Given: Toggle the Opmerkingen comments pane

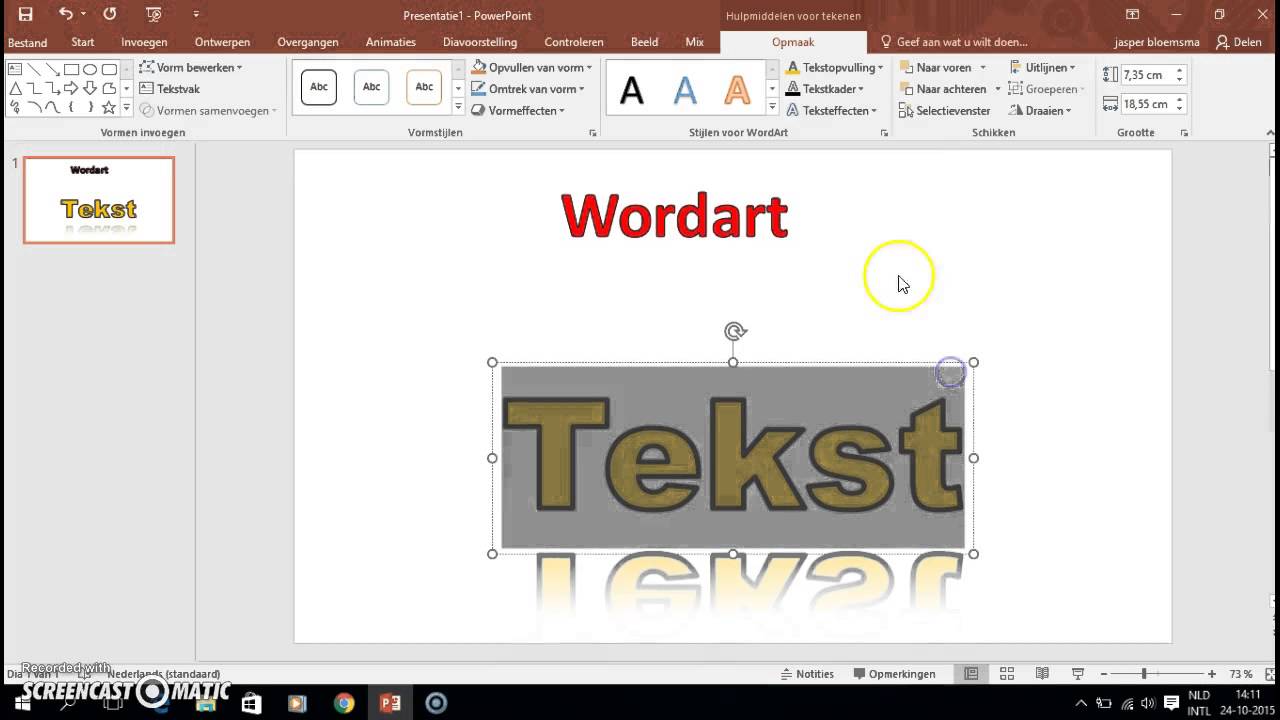Looking at the screenshot, I should pyautogui.click(x=894, y=674).
